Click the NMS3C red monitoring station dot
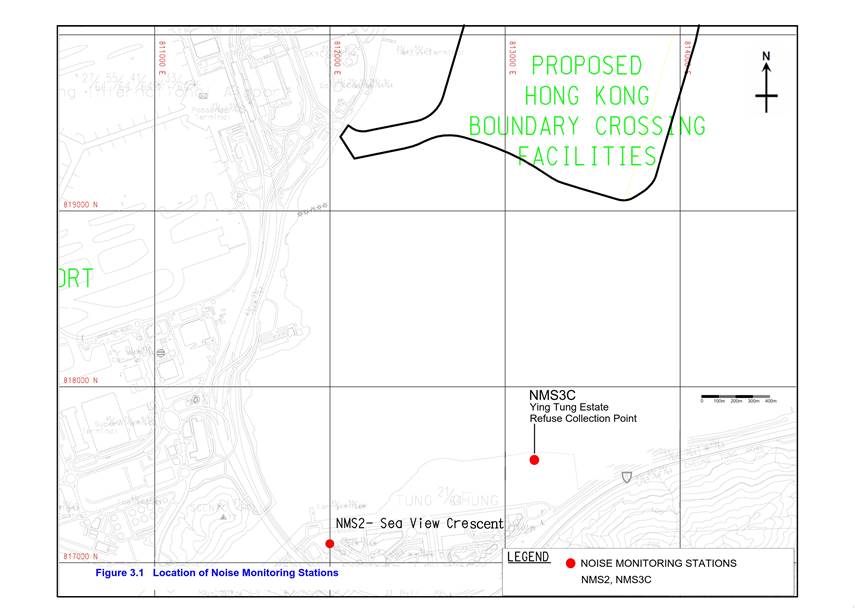The width and height of the screenshot is (867, 616). 534,460
